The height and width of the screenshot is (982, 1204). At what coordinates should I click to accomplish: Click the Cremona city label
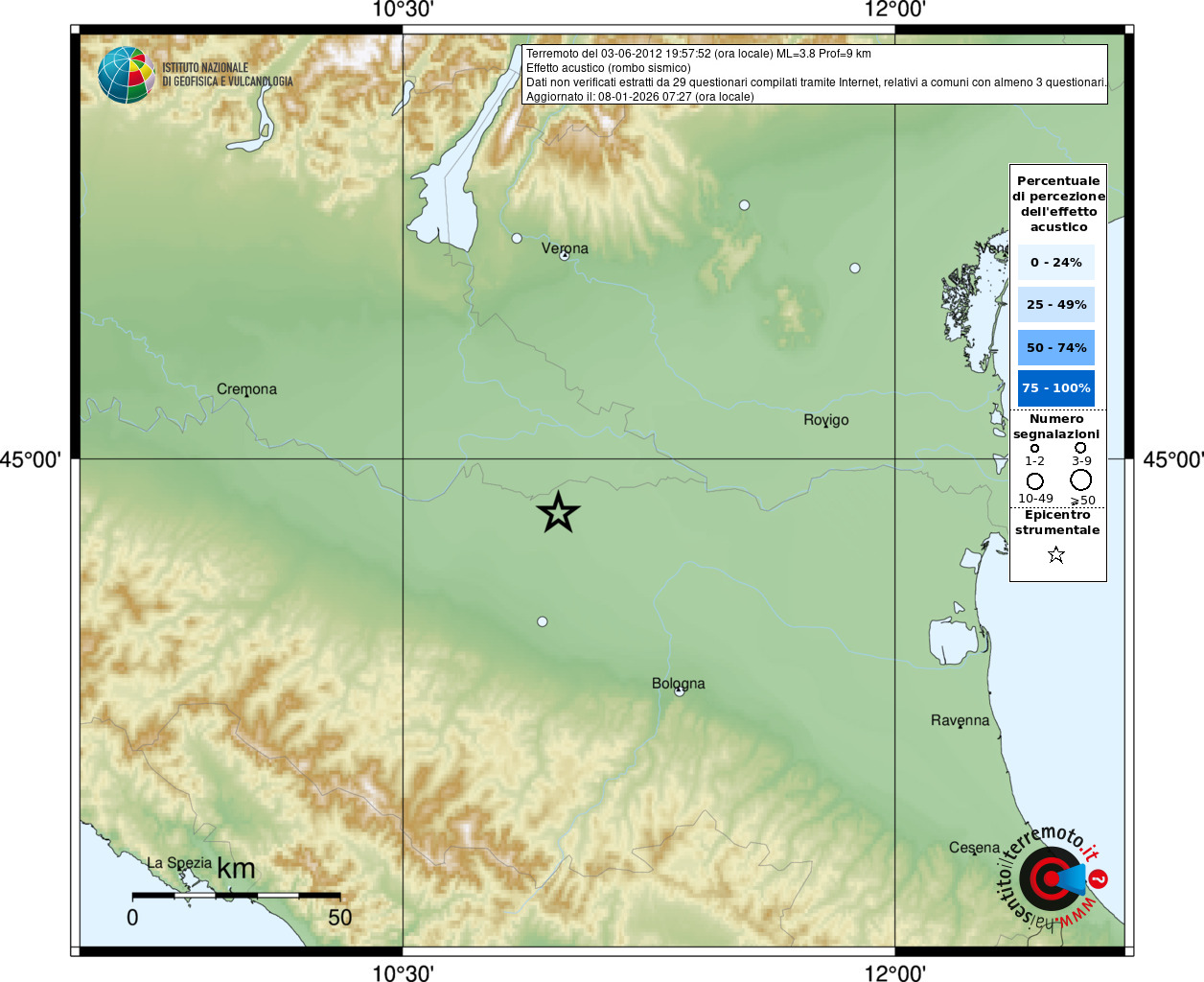pos(246,389)
